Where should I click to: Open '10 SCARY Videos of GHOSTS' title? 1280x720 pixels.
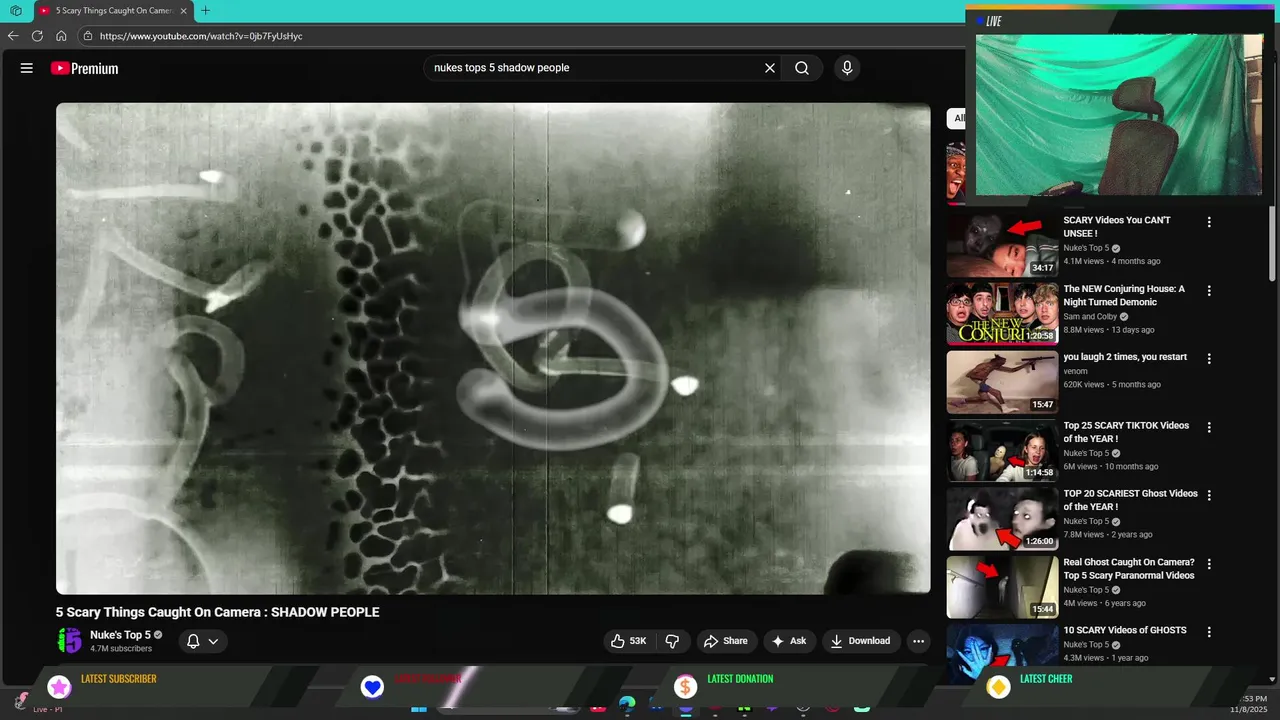[1125, 630]
